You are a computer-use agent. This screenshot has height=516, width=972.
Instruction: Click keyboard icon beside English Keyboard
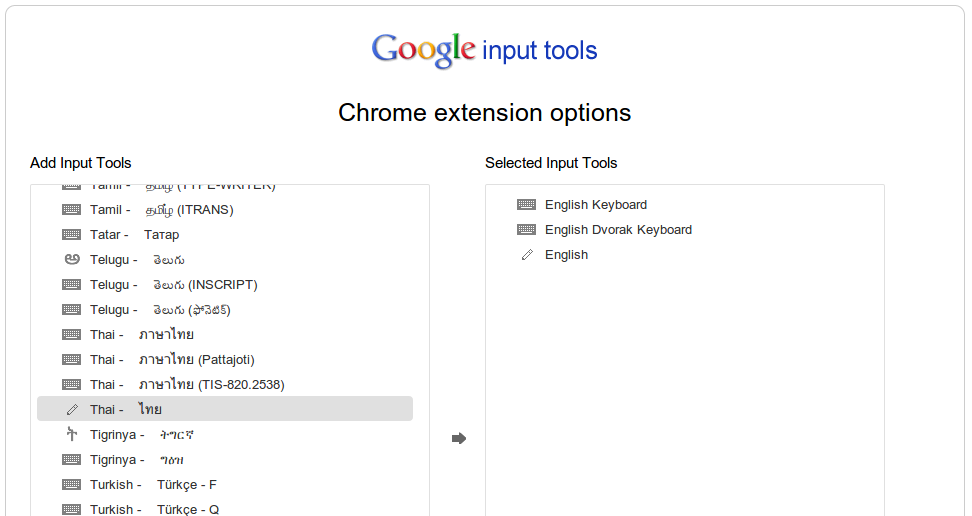526,205
